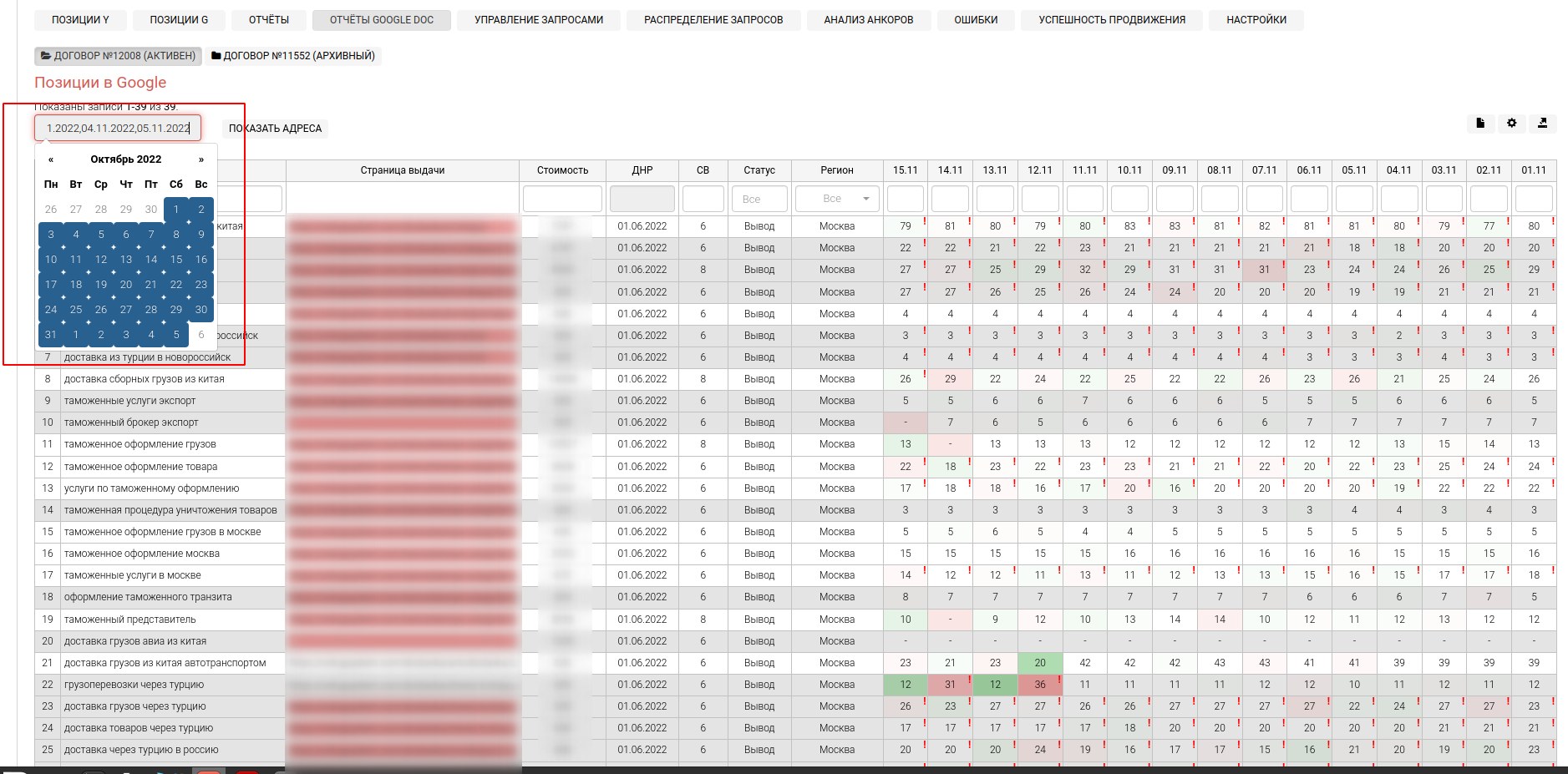Click the document file icon button
The width and height of the screenshot is (1568, 774).
pos(1480,124)
